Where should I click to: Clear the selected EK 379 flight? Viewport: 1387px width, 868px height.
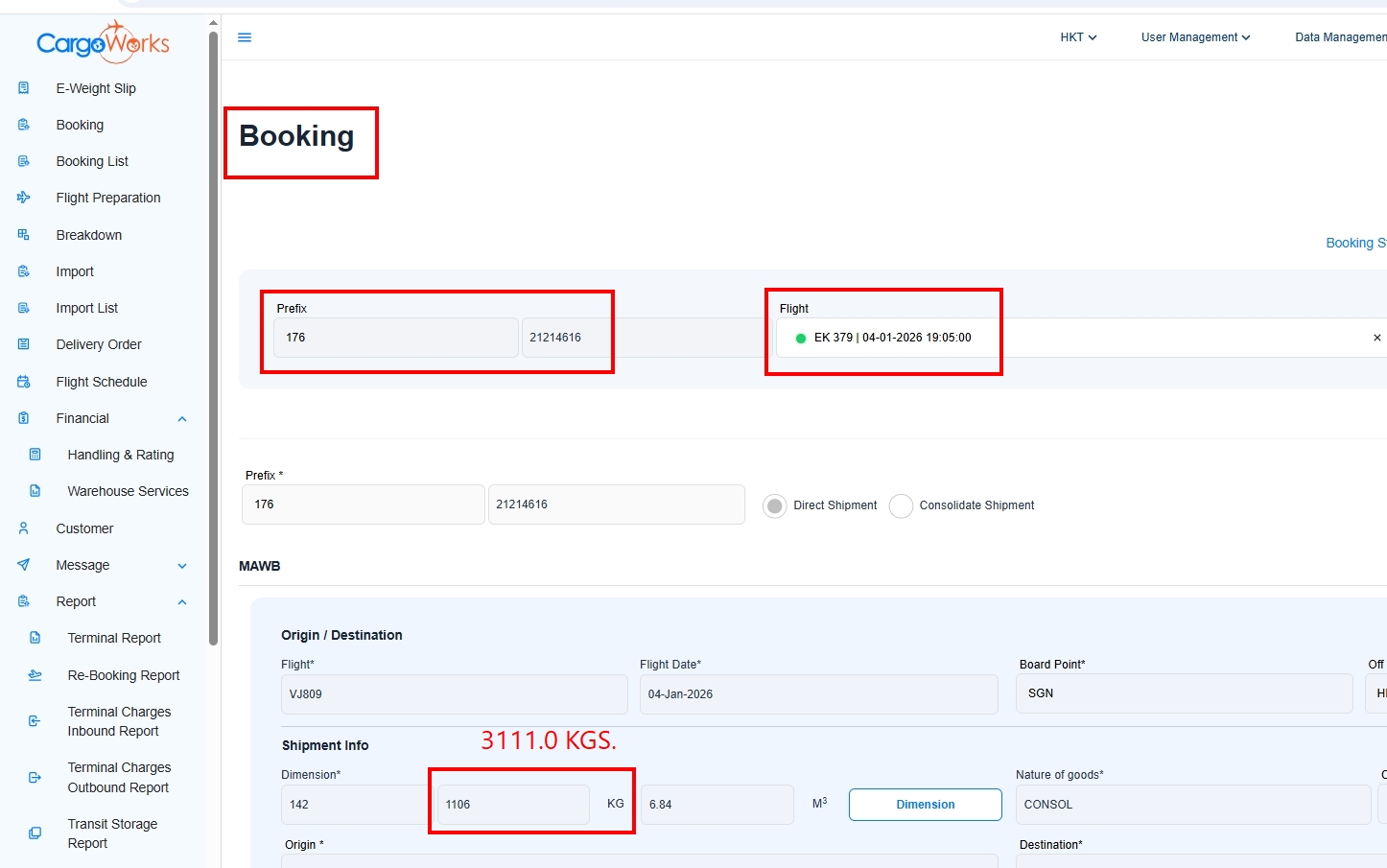pyautogui.click(x=1376, y=338)
